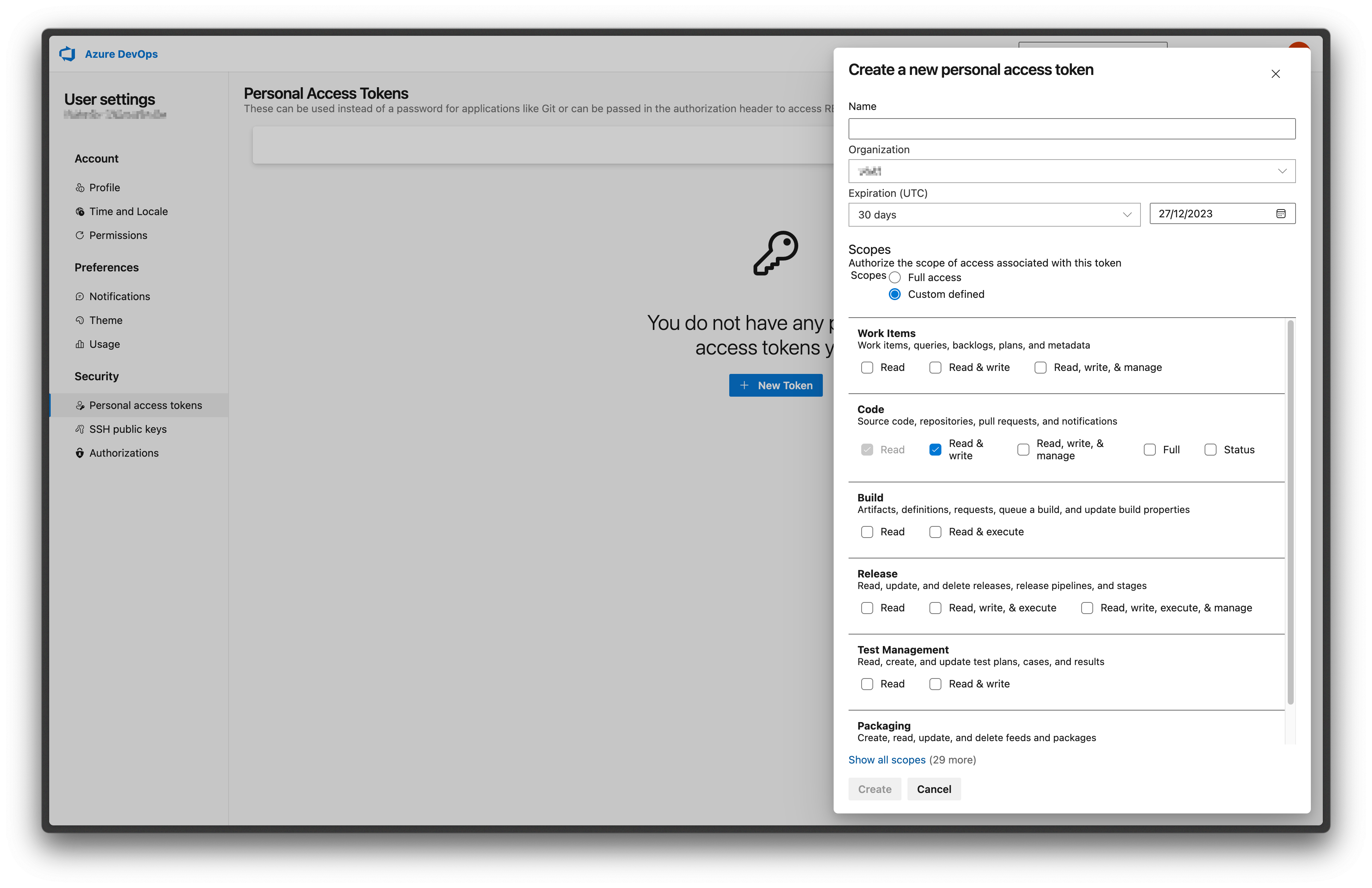Close the new token panel
This screenshot has width=1372, height=888.
(1275, 74)
